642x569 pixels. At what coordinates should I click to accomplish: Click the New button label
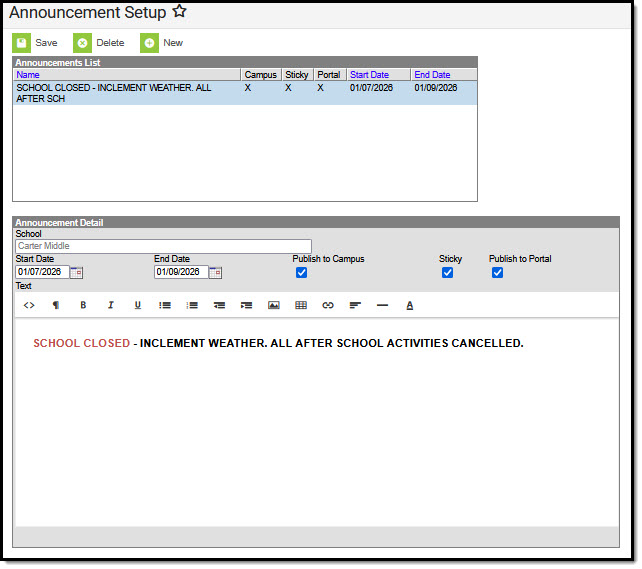[173, 43]
